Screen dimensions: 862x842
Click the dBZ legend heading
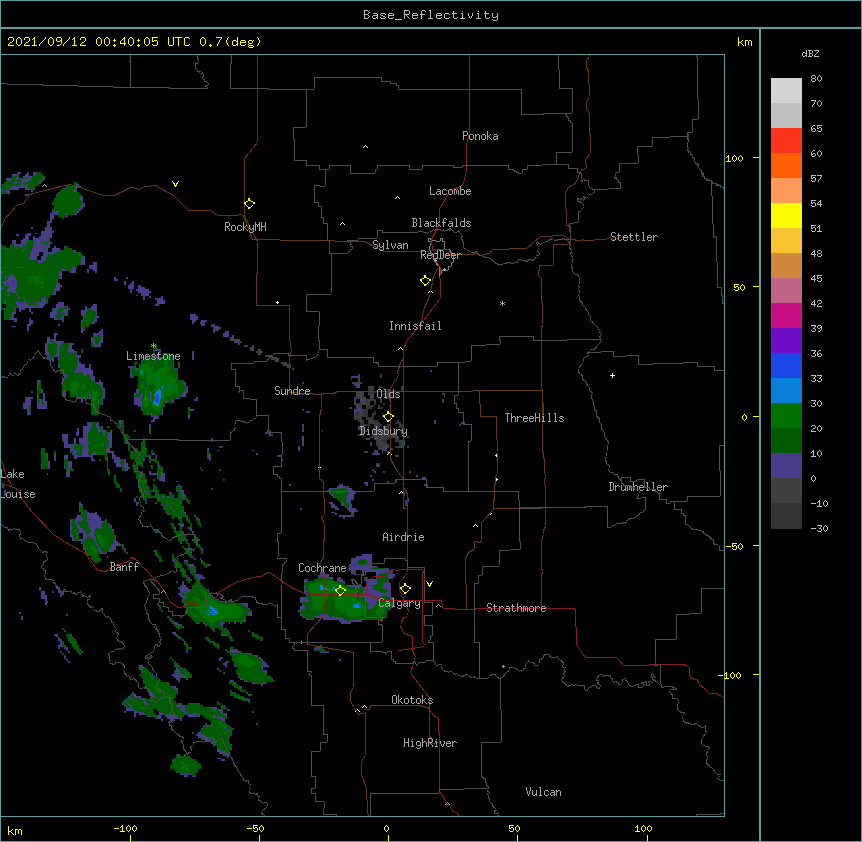pyautogui.click(x=810, y=53)
